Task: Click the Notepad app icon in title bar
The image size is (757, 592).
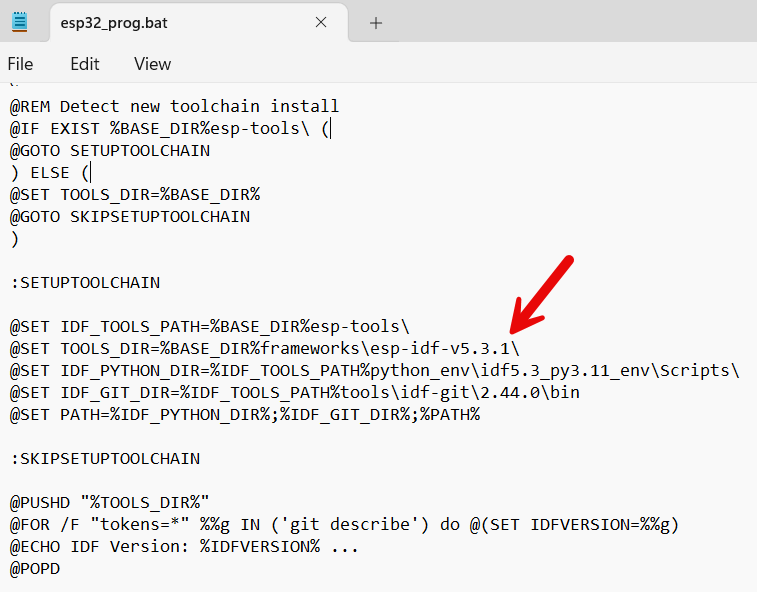Action: [x=20, y=22]
